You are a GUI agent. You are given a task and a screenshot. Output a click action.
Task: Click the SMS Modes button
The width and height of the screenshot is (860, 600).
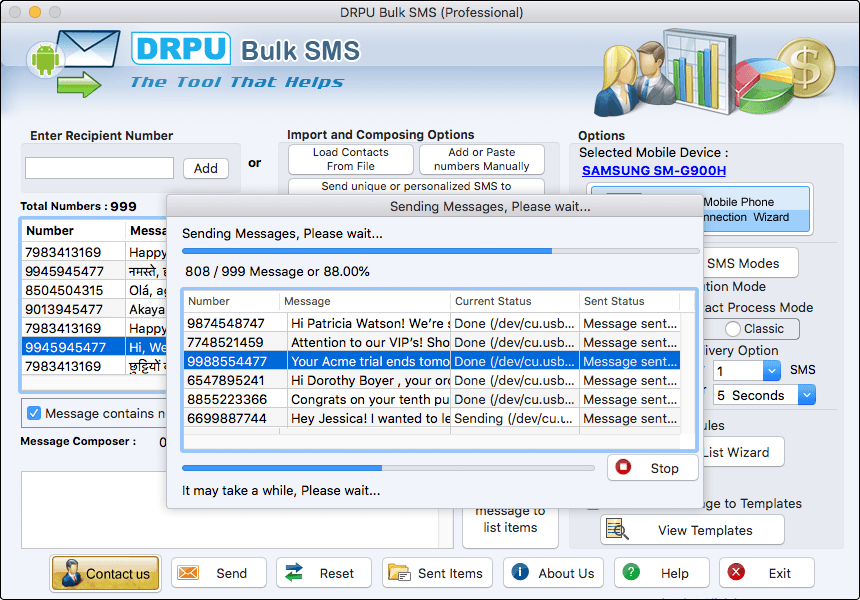click(x=750, y=263)
